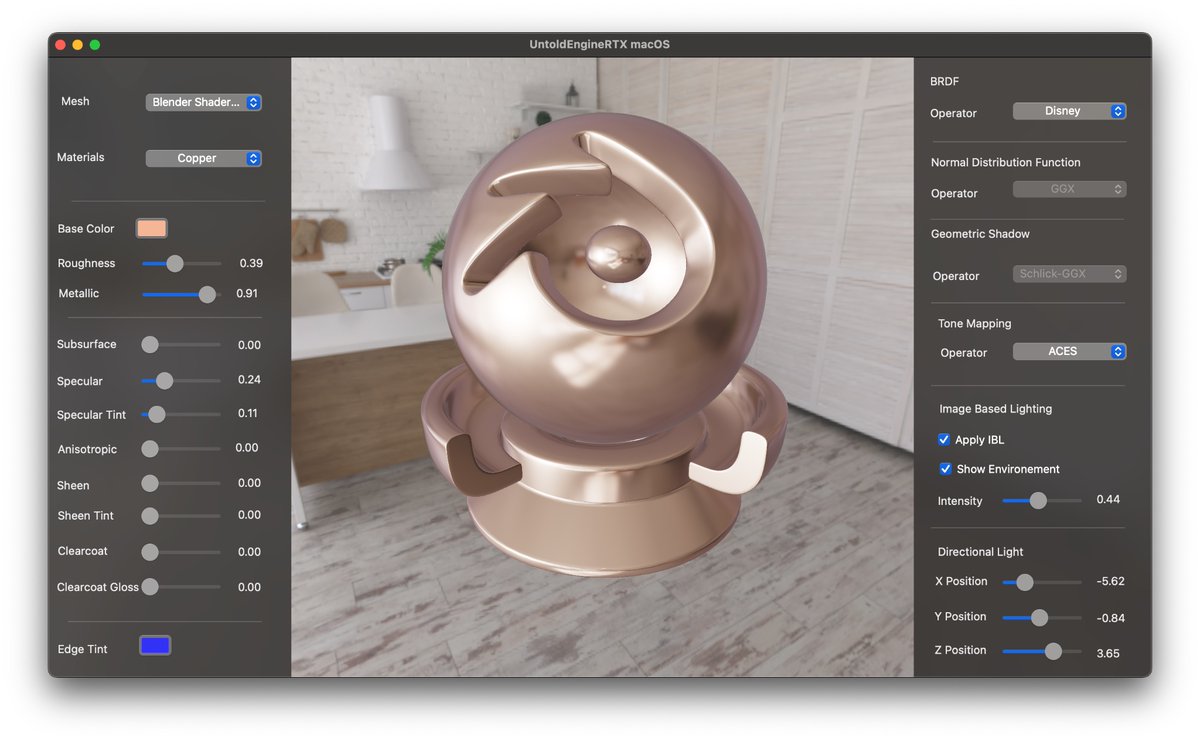The image size is (1200, 741).
Task: Click the Sheen Tint slider handle
Action: coord(150,516)
